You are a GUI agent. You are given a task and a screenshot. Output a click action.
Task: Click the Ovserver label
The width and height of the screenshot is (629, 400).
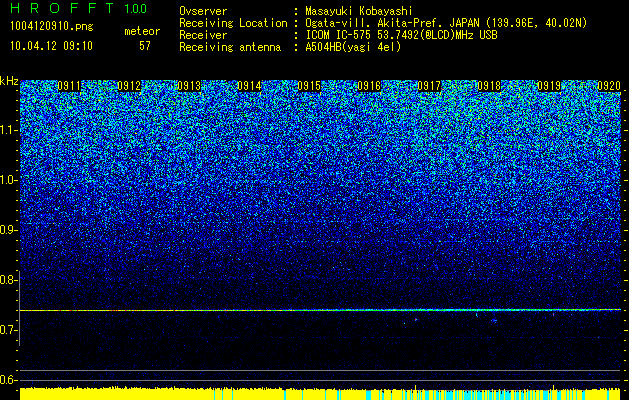(x=203, y=11)
